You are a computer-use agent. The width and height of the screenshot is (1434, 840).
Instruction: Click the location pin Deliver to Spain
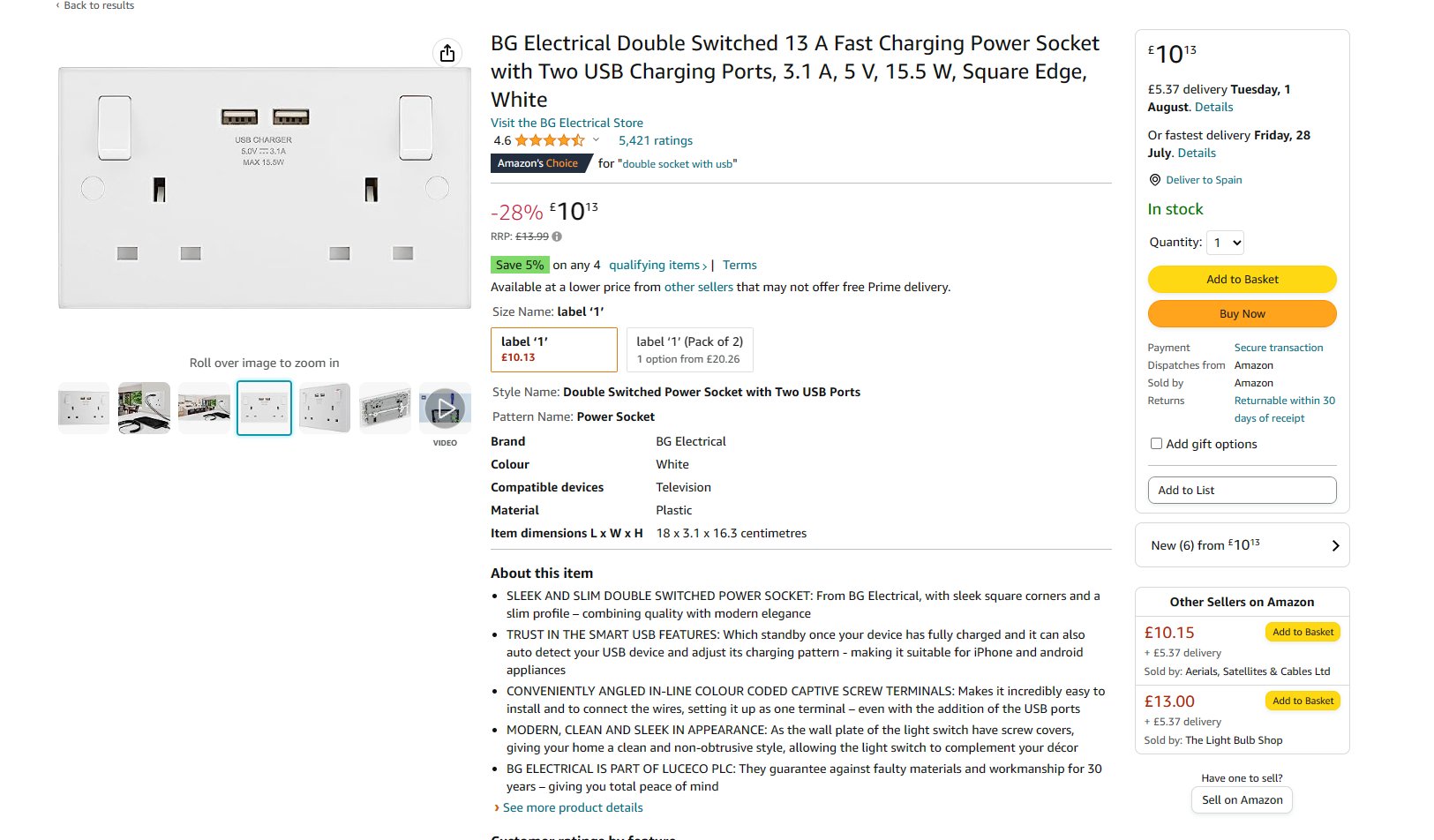[x=1154, y=180]
